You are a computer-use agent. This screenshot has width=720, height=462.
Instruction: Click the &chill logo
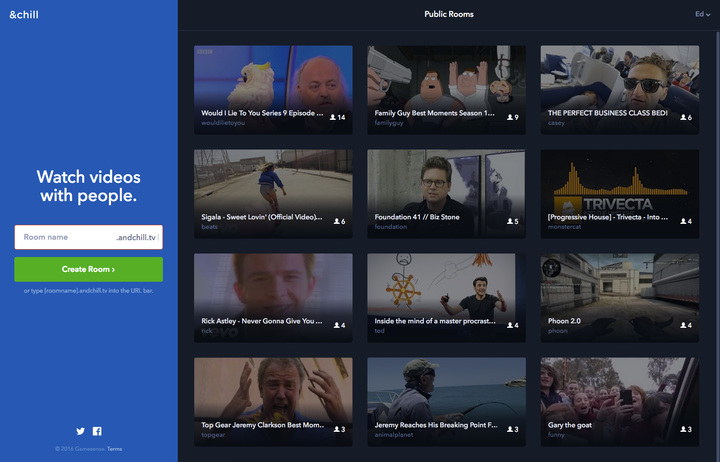[24, 15]
